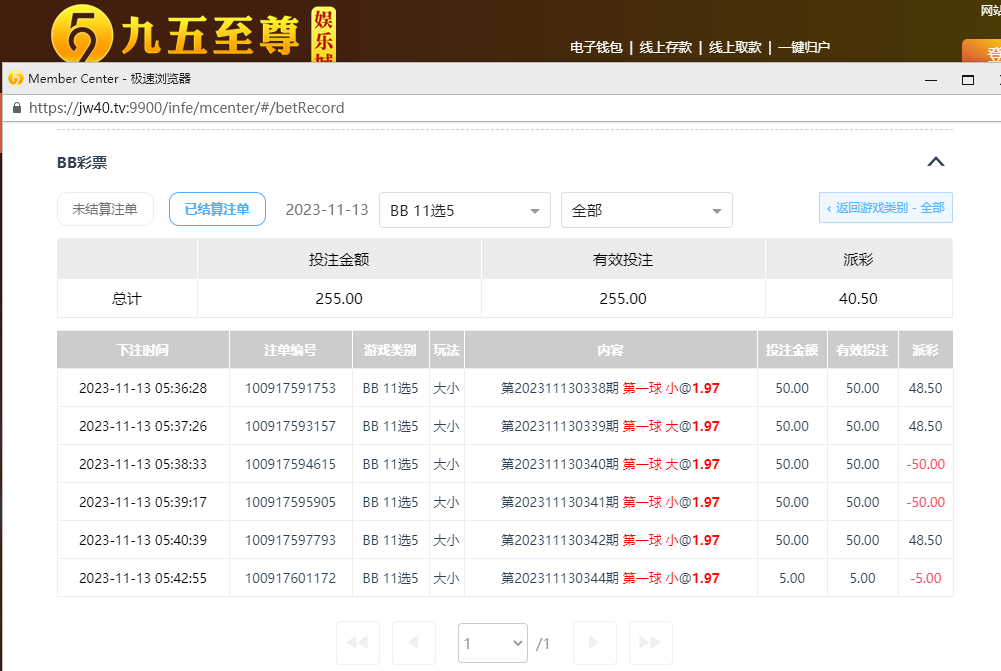Click content of period 202311130344
Screen dimensions: 1001x671
point(610,578)
